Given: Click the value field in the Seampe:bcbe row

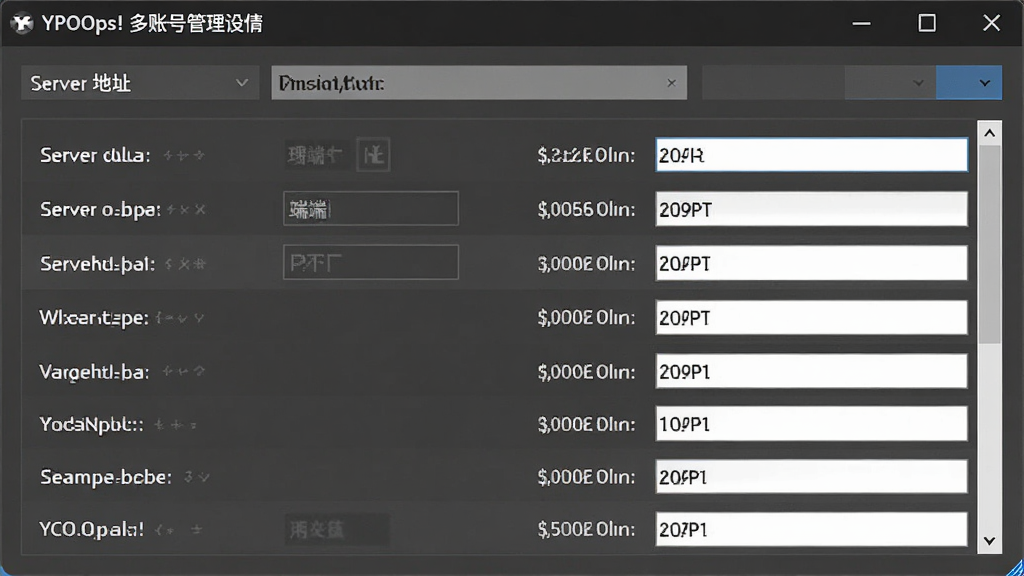Looking at the screenshot, I should click(x=811, y=477).
